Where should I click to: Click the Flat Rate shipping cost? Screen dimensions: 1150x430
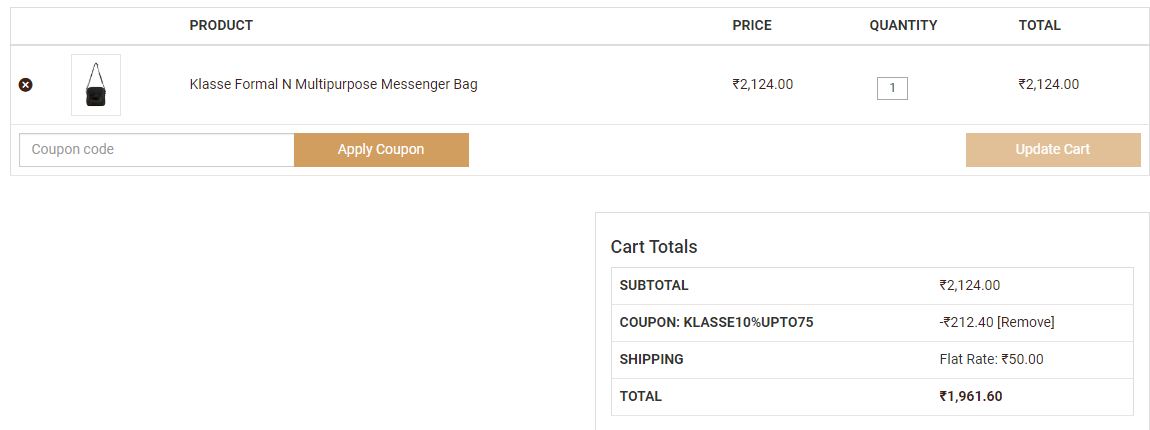click(991, 359)
